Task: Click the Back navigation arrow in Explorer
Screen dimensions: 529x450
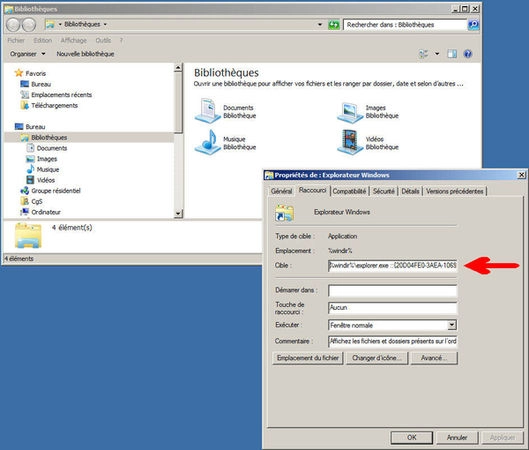Action: [x=13, y=25]
